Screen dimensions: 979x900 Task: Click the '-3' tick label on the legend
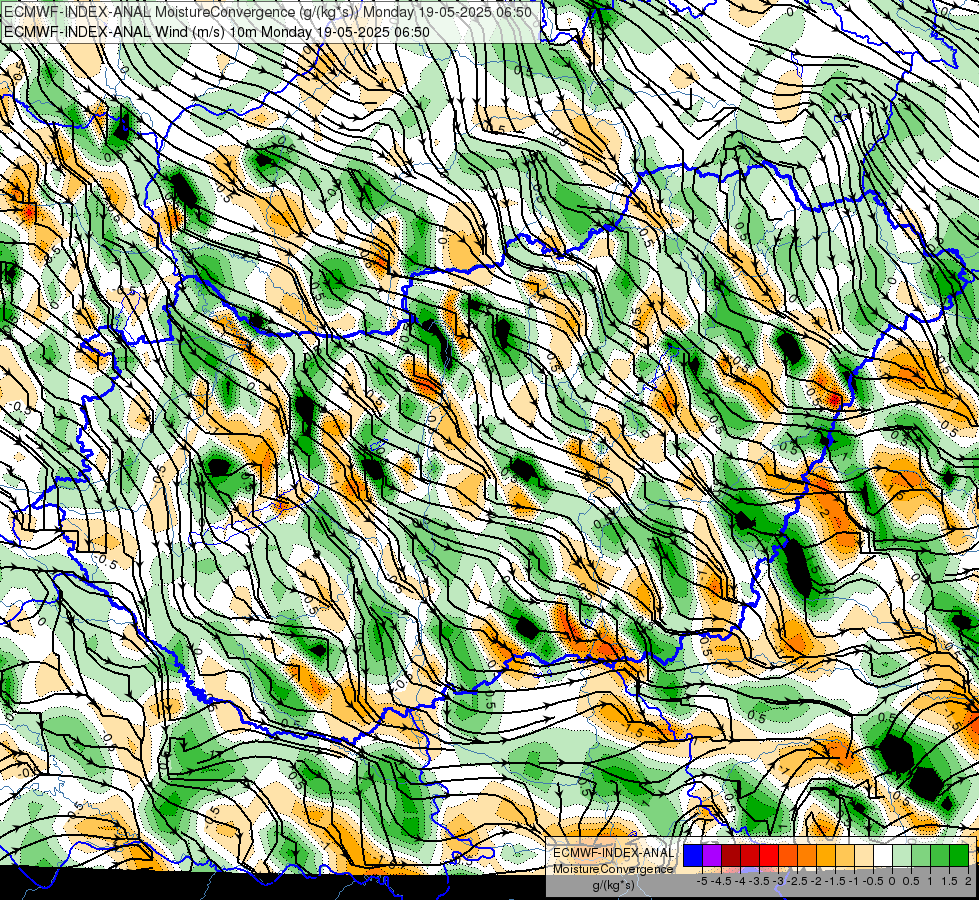[779, 881]
